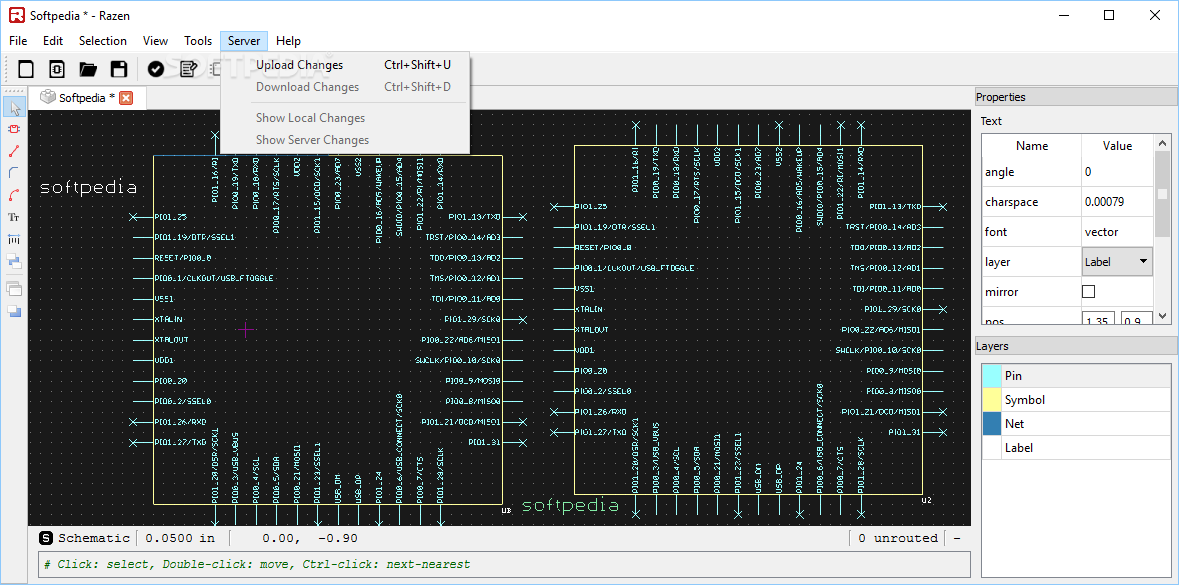Click the angle property name cell
This screenshot has width=1179, height=585.
coord(1032,171)
